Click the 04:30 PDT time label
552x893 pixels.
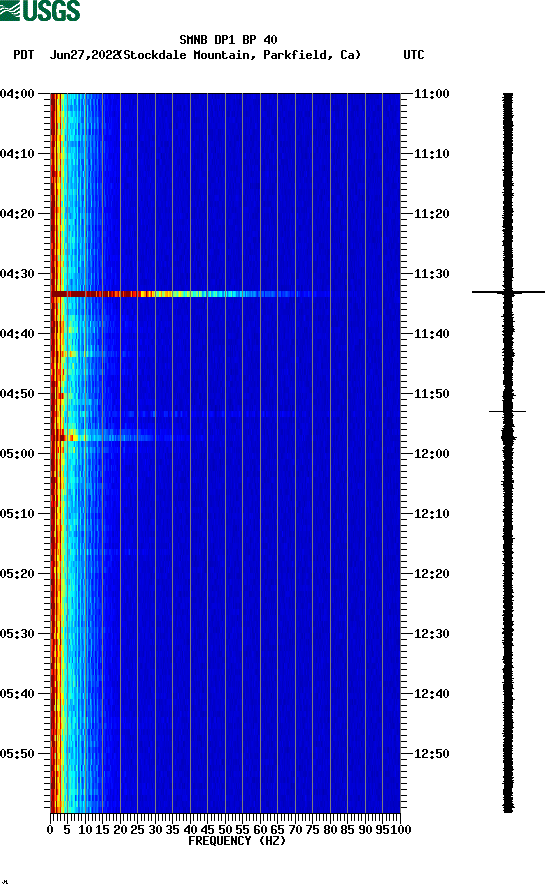pos(17,273)
